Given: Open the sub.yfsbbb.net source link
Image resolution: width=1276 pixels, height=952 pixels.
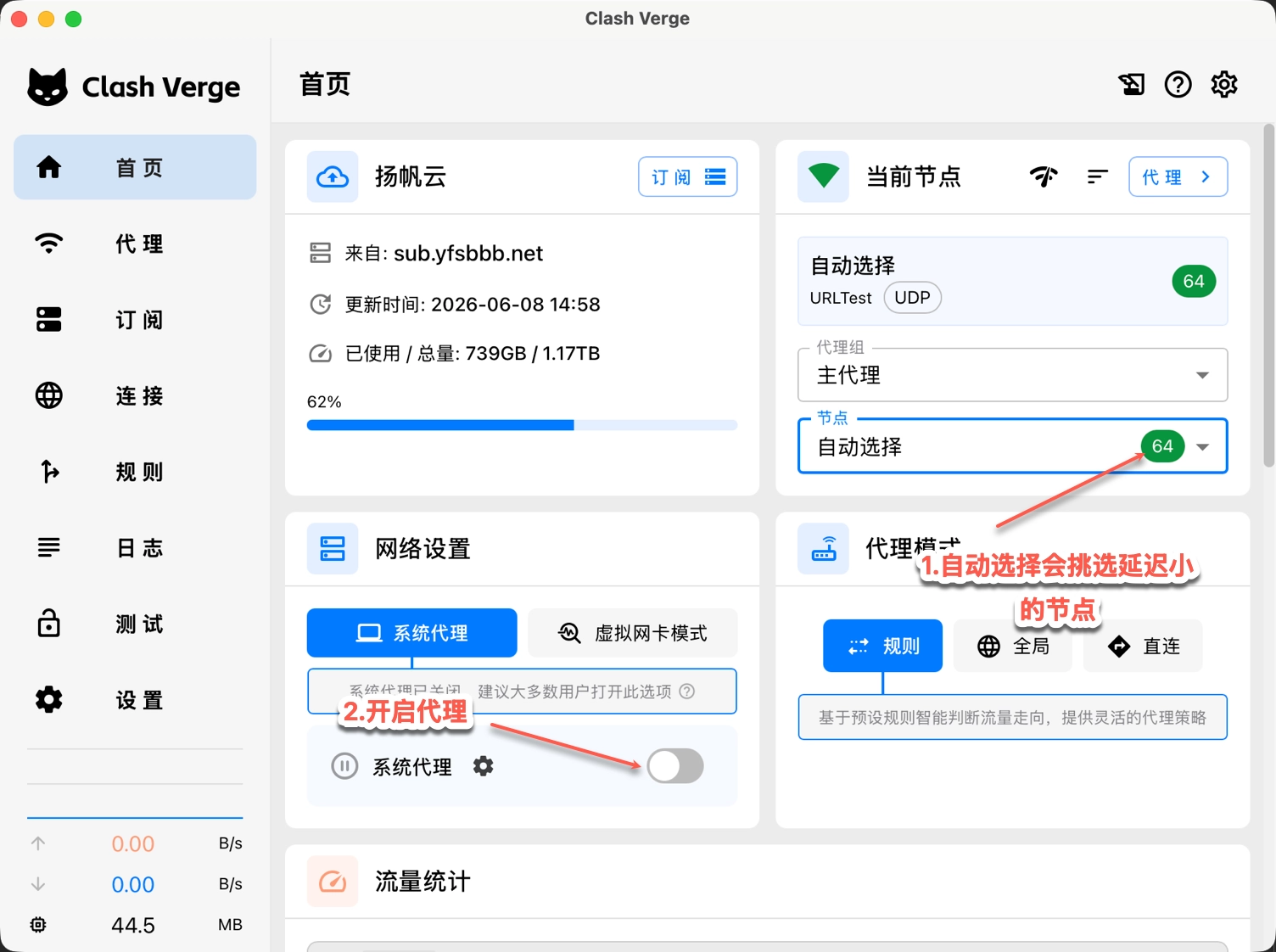Looking at the screenshot, I should pos(468,253).
